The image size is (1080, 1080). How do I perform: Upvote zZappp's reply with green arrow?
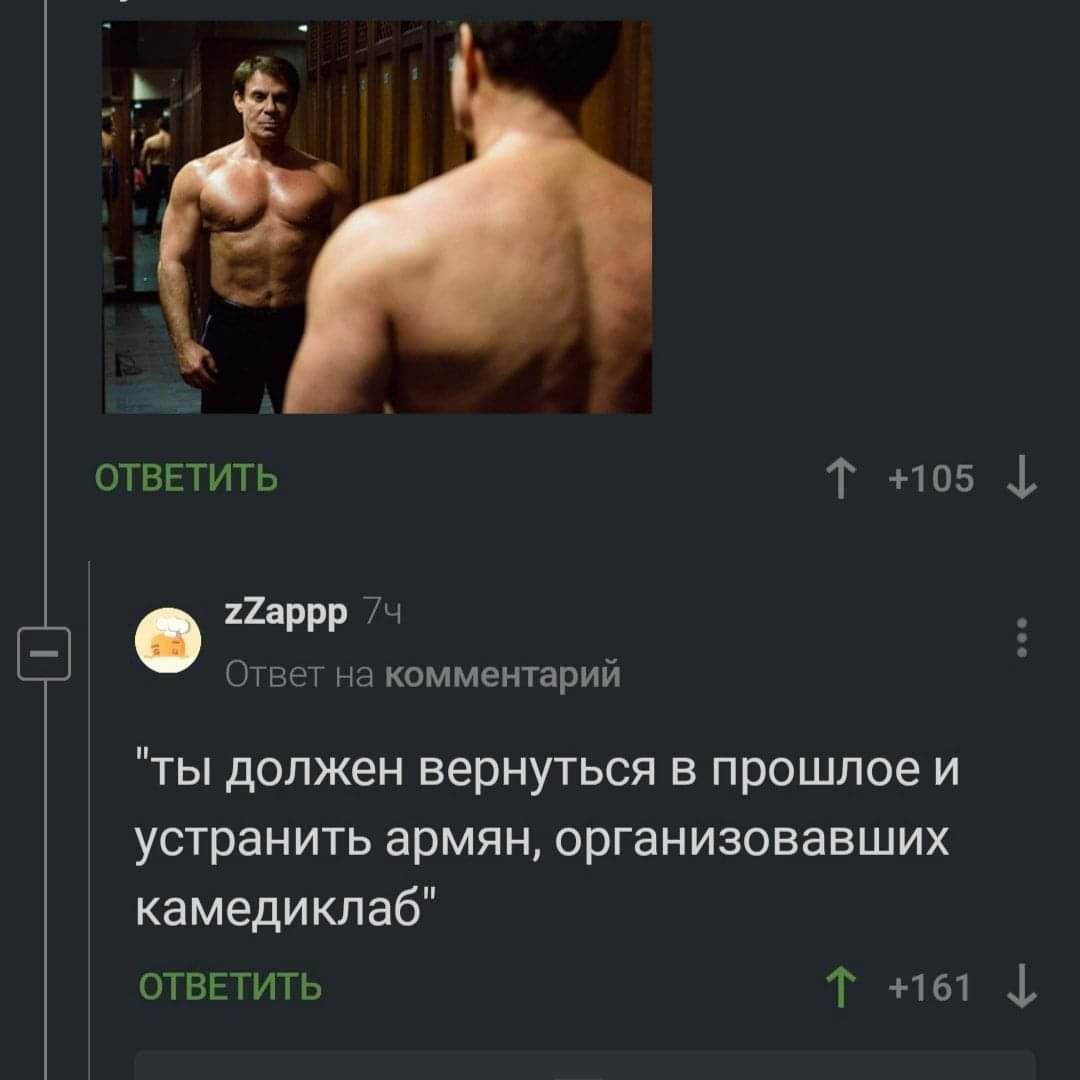coord(840,987)
